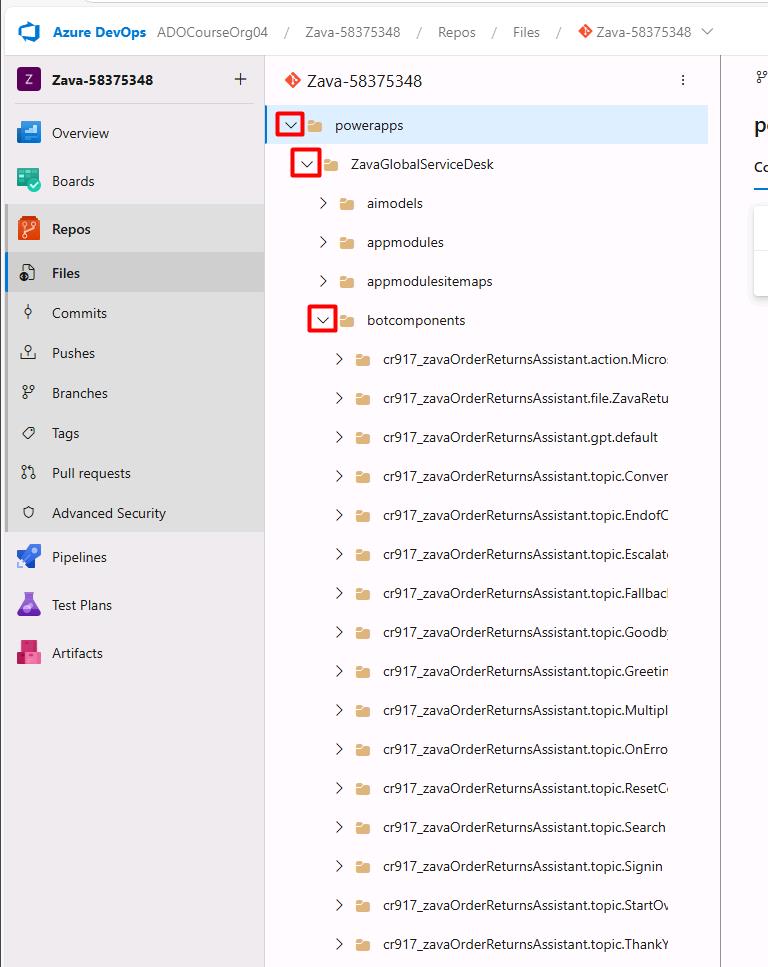Screen dimensions: 768x967
Task: Open repository dropdown in breadcrumb
Action: [708, 31]
